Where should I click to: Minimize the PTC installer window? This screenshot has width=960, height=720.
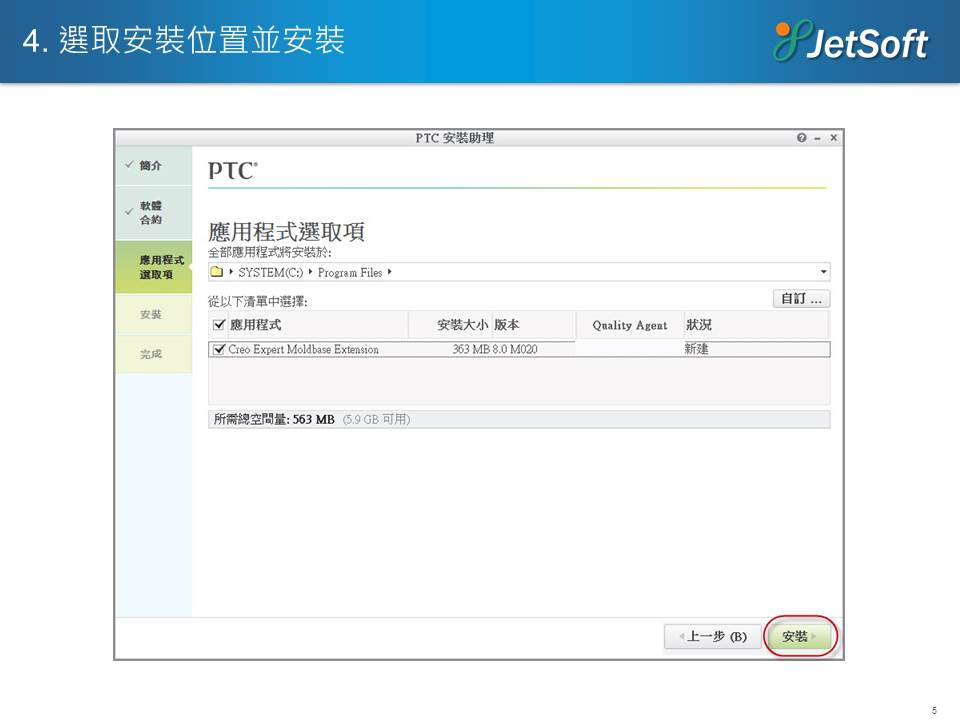pos(817,138)
